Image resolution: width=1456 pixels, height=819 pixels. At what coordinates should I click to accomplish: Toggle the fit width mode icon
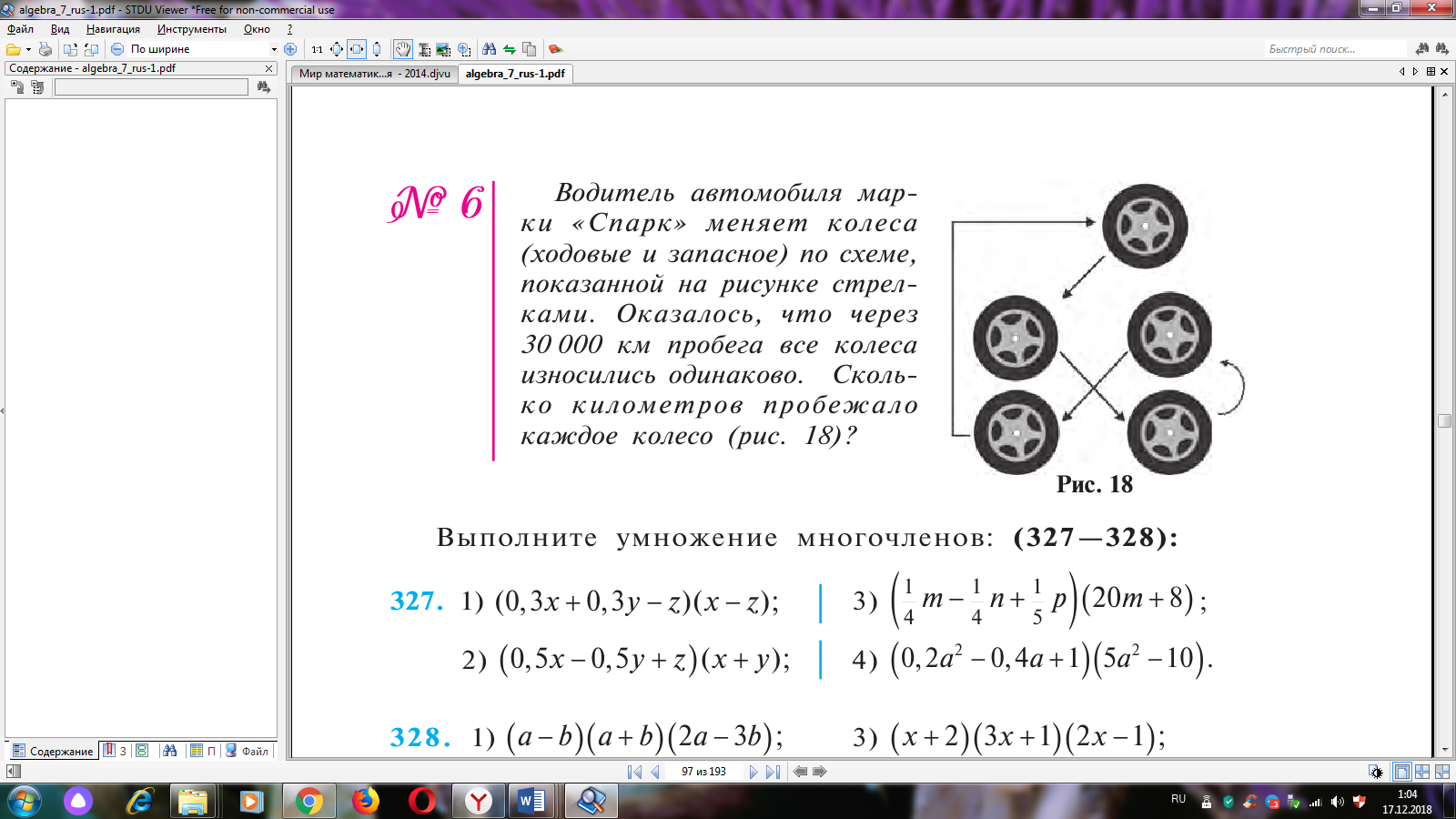tap(357, 49)
